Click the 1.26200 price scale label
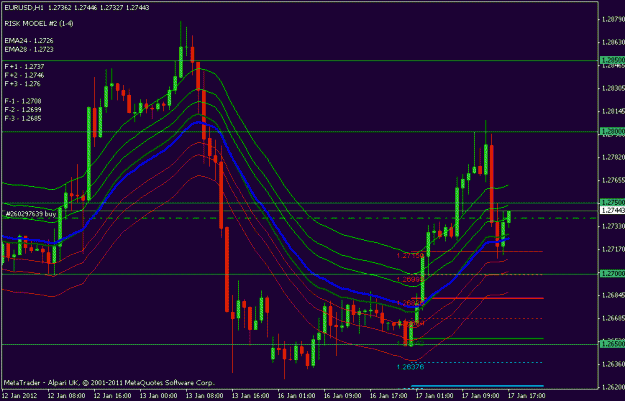This screenshot has height=401, width=625. (x=613, y=387)
